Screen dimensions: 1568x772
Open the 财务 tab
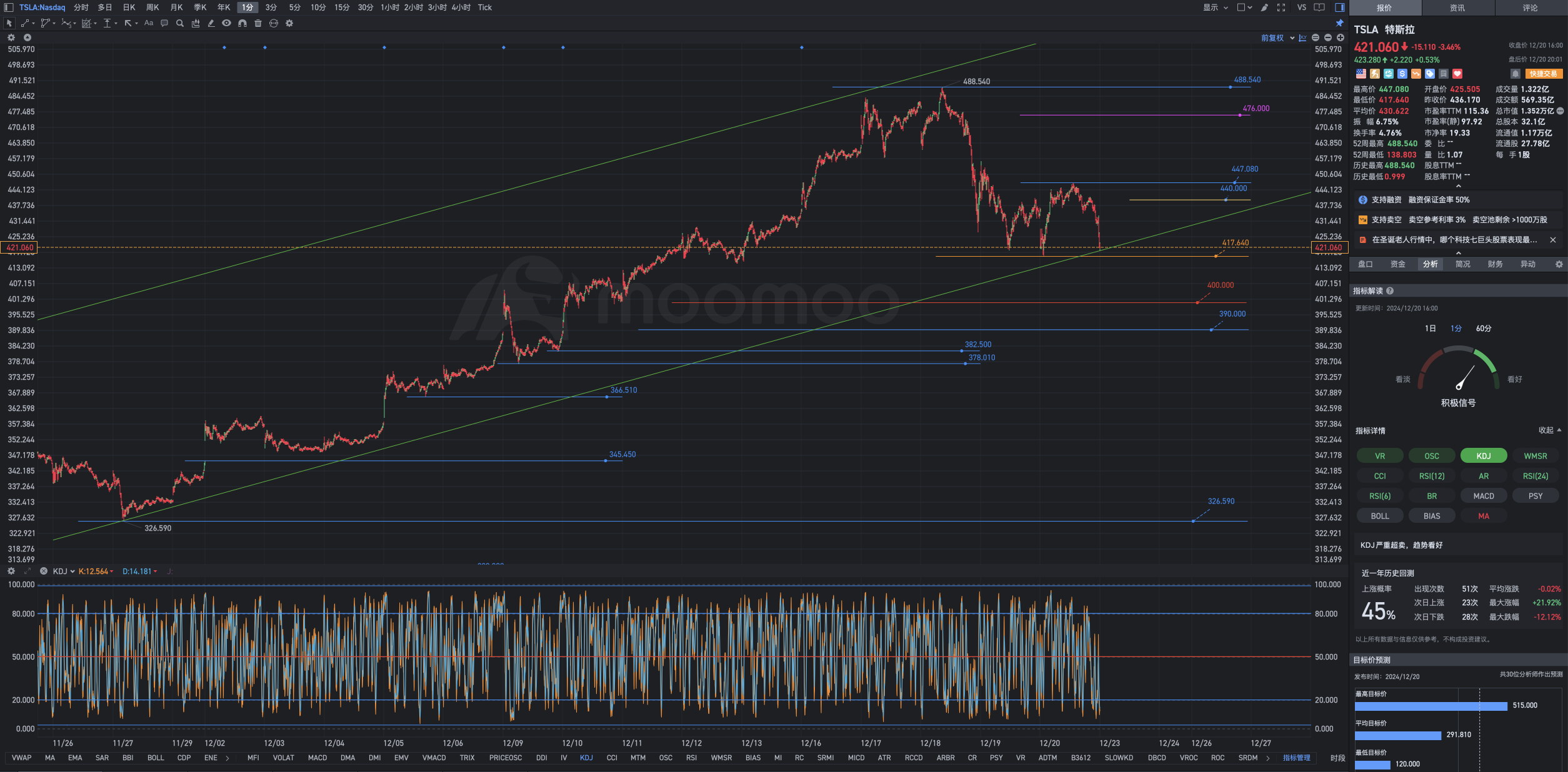(1496, 264)
